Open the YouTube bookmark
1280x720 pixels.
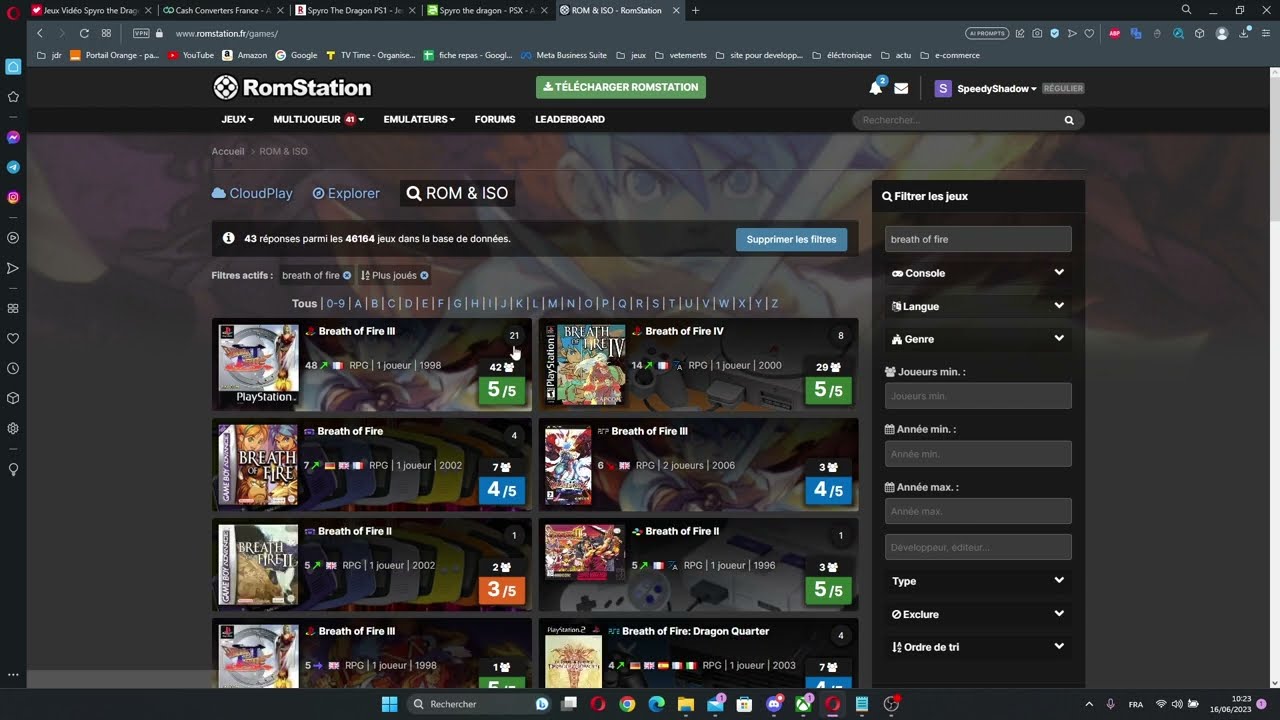tap(191, 55)
